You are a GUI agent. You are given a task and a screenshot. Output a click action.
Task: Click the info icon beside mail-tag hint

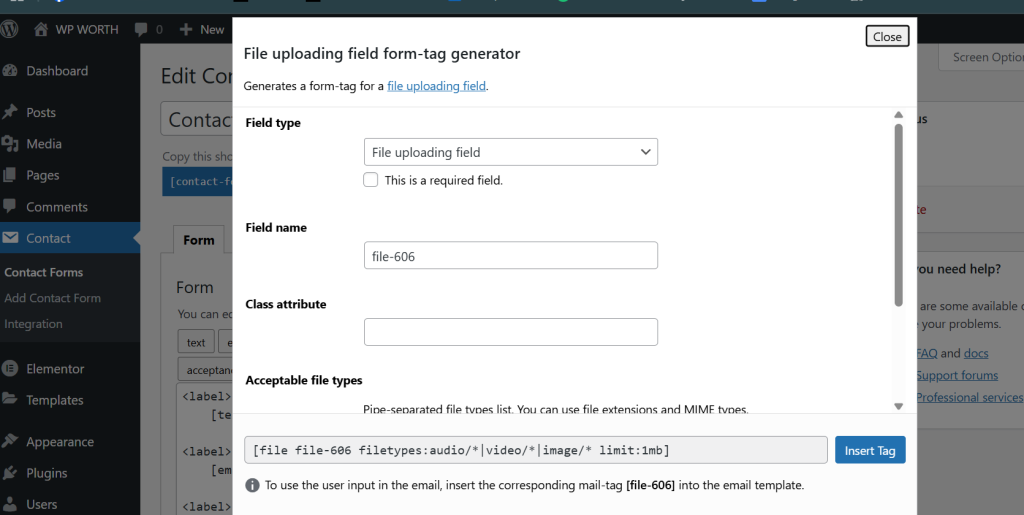[252, 485]
